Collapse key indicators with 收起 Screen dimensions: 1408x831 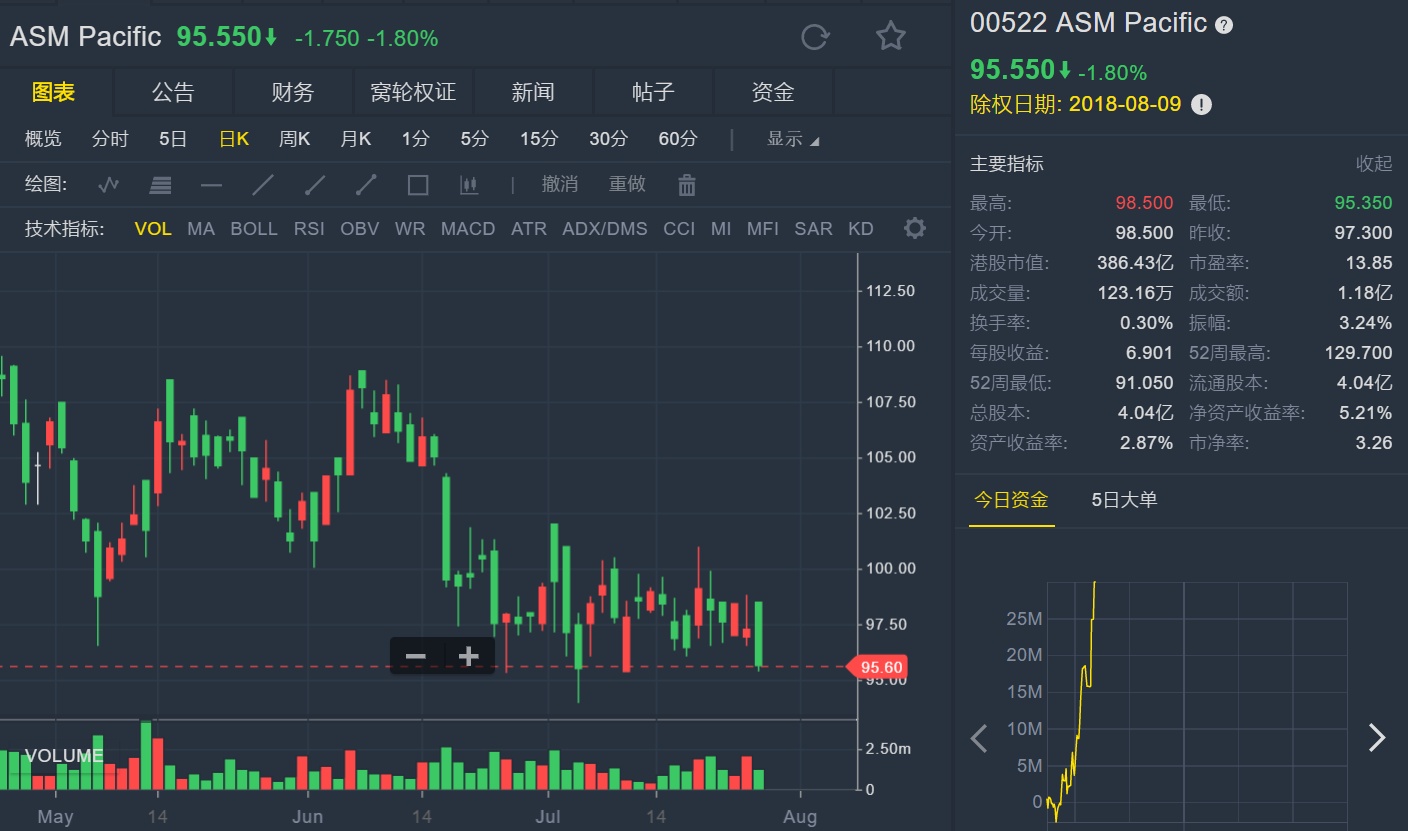pos(1373,164)
